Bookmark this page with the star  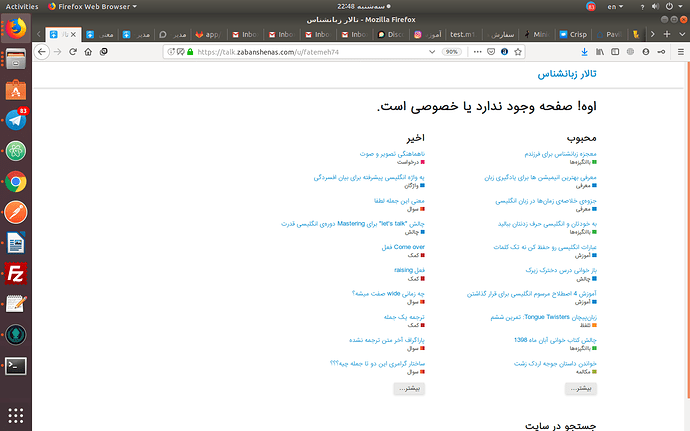pos(518,52)
